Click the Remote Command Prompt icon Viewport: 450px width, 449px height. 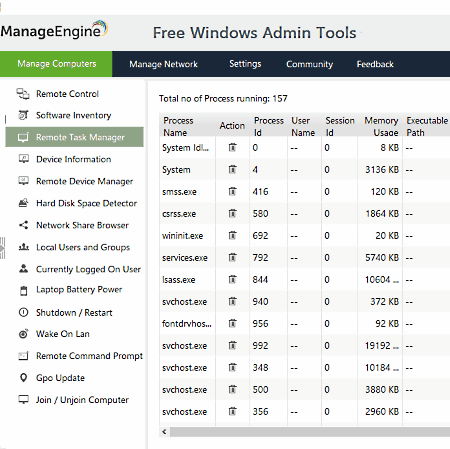pos(23,356)
